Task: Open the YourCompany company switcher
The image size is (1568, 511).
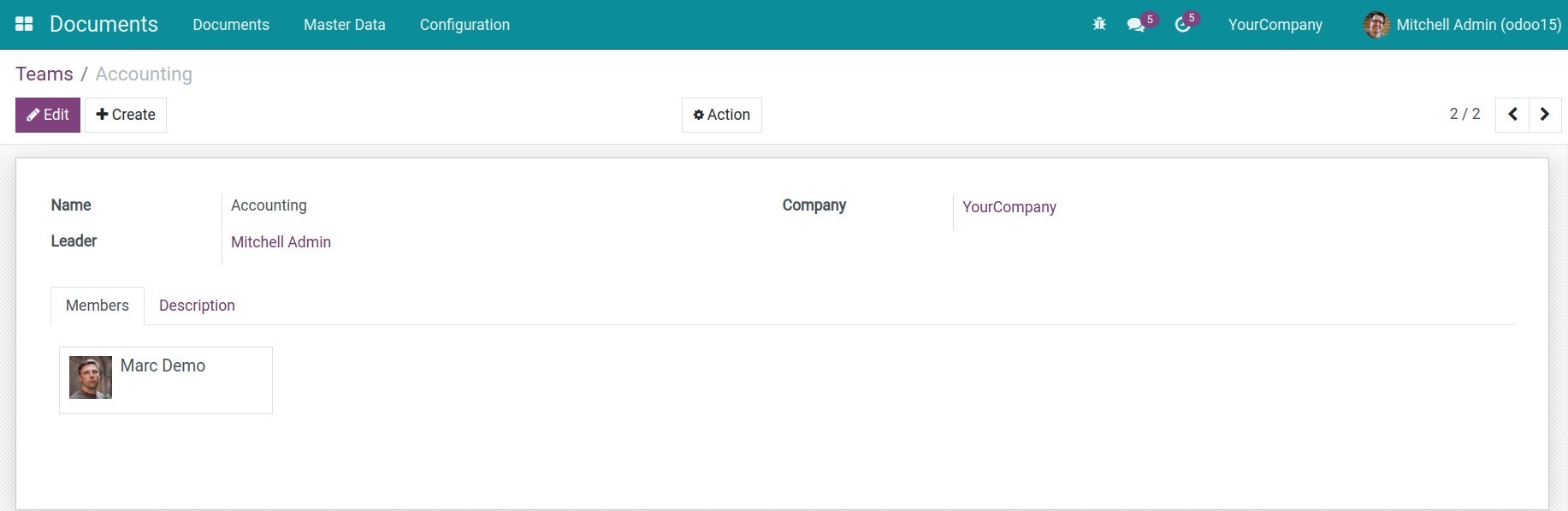Action: tap(1275, 25)
